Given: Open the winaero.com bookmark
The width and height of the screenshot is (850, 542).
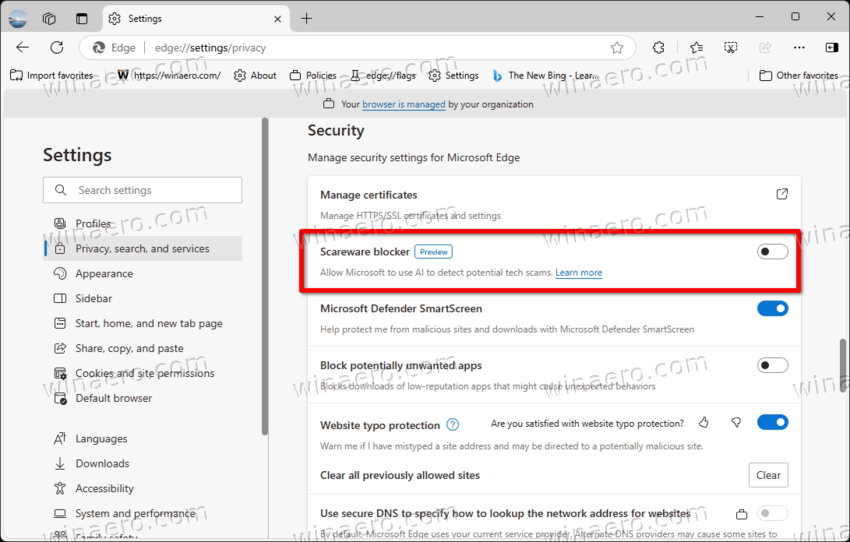Looking at the screenshot, I should pos(169,75).
